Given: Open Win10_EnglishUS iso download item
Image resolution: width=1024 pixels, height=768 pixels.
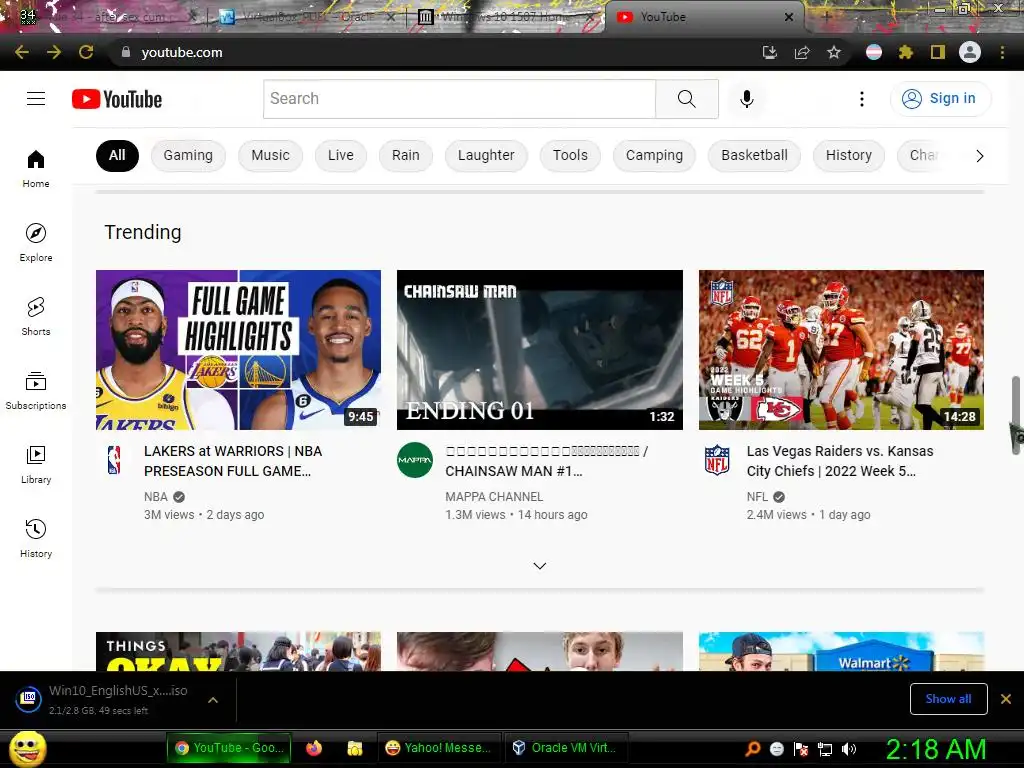Looking at the screenshot, I should pyautogui.click(x=104, y=699).
